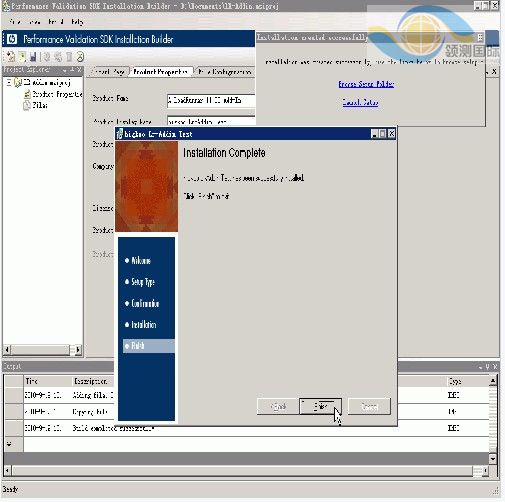Click the round Help icon in toolbar
505x502 pixels.
(x=80, y=57)
